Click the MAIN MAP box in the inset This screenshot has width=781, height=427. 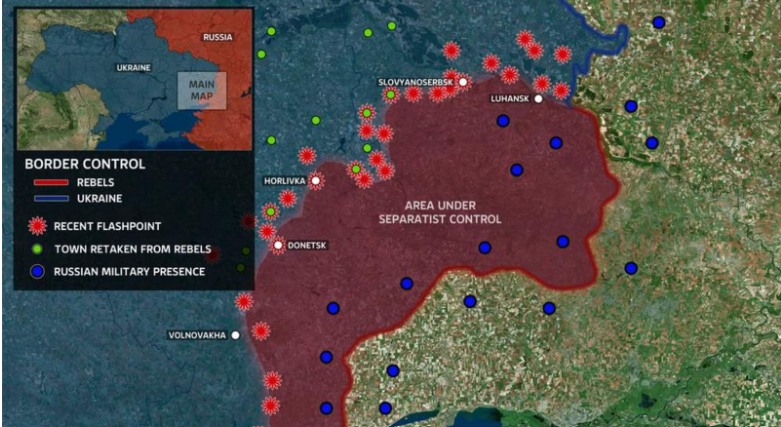pos(202,90)
